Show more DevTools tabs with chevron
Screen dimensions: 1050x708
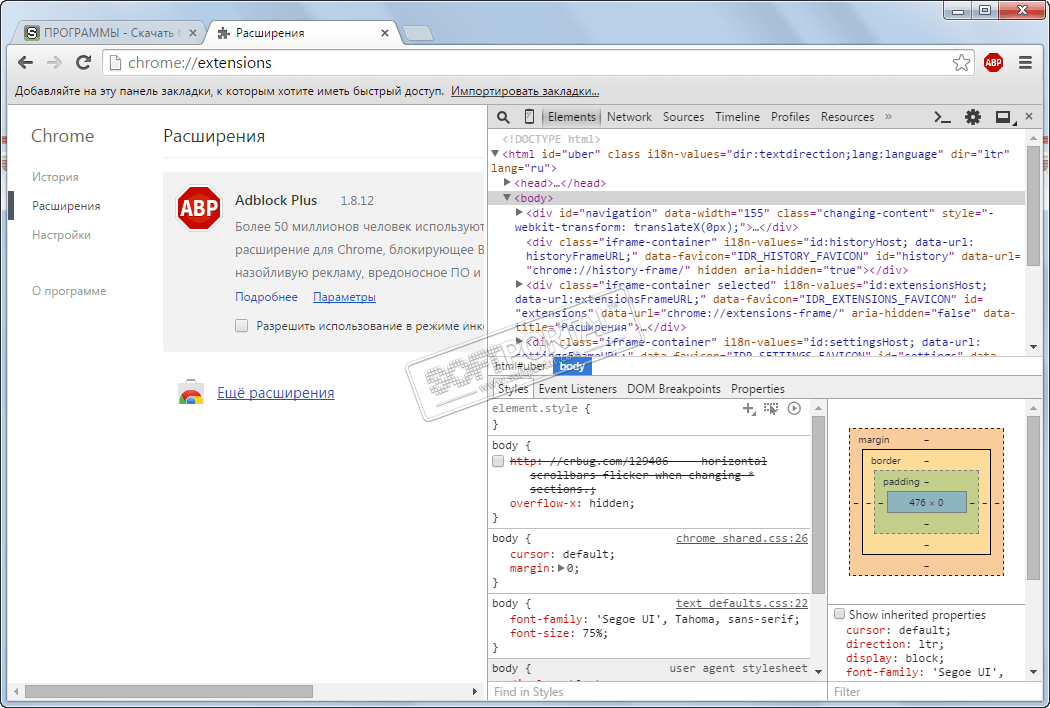[888, 117]
